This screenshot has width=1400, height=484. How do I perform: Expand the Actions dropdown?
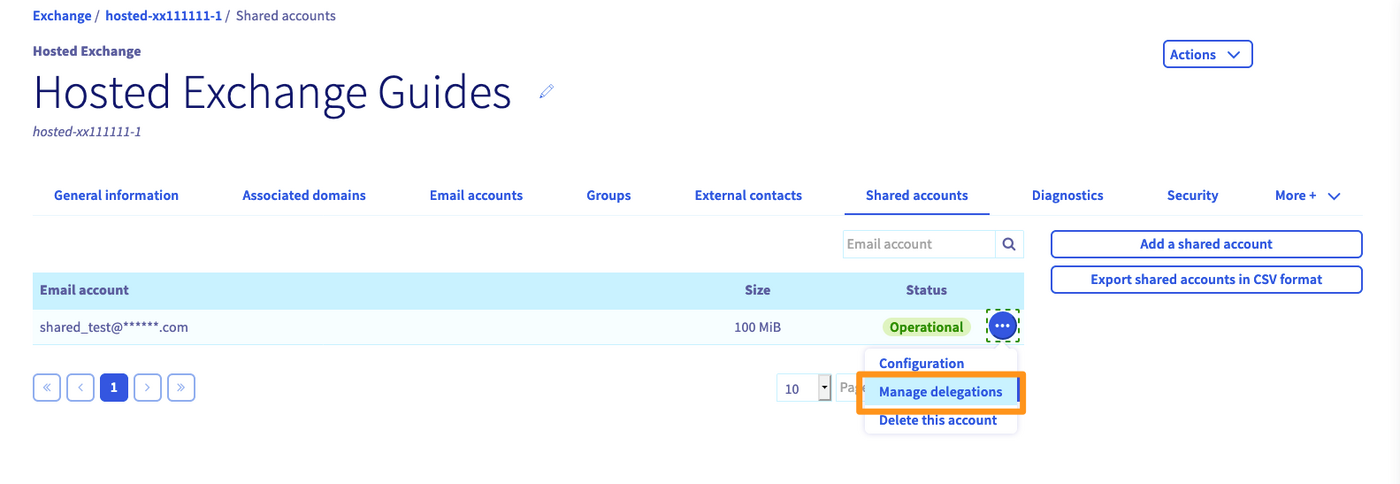tap(1207, 55)
